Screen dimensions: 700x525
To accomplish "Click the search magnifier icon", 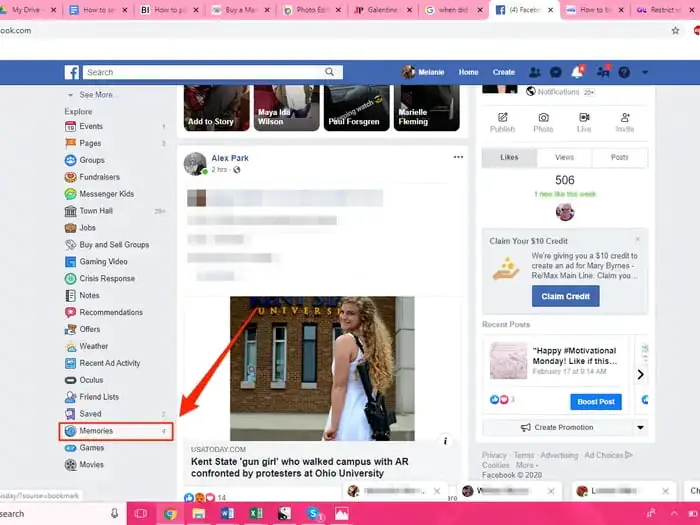I will (329, 72).
